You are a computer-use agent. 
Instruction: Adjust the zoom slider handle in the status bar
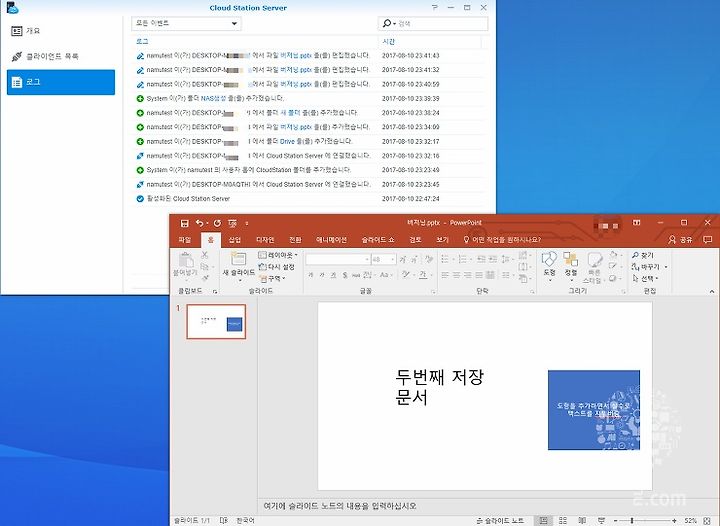pyautogui.click(x=632, y=520)
